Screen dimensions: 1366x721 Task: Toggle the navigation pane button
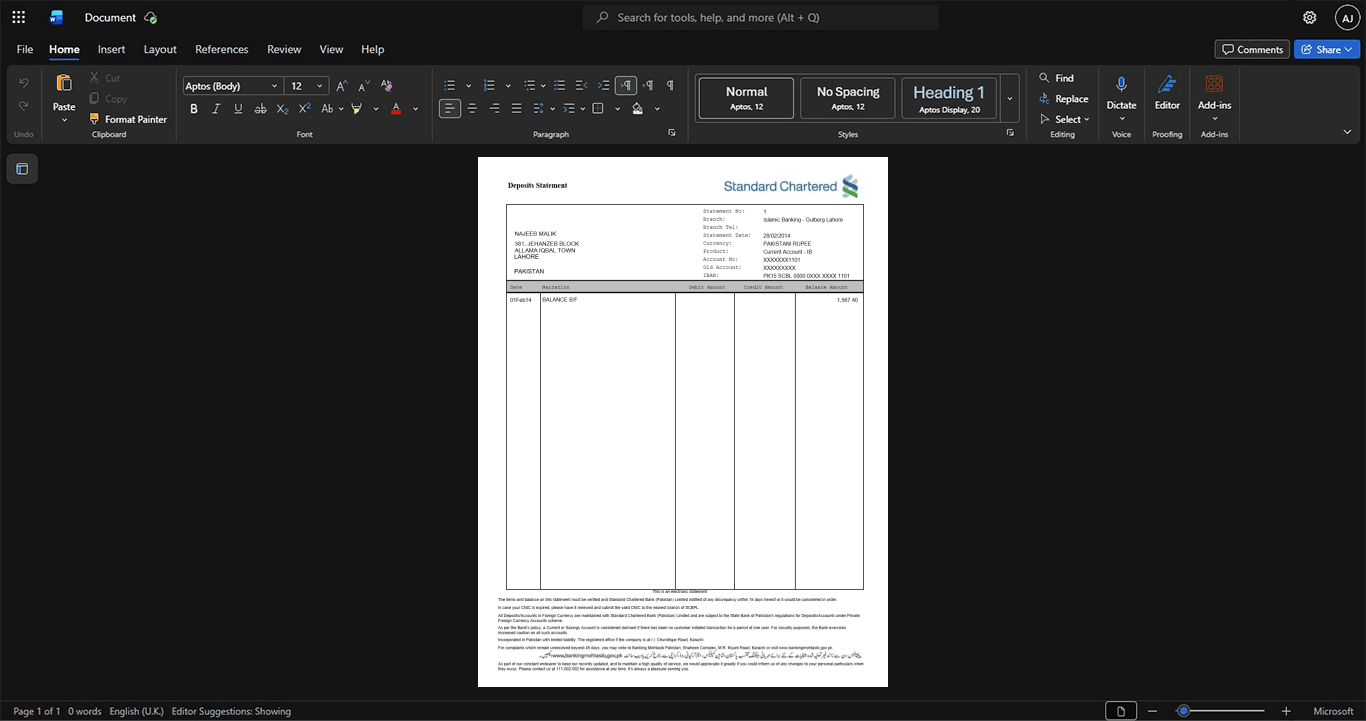coord(22,169)
